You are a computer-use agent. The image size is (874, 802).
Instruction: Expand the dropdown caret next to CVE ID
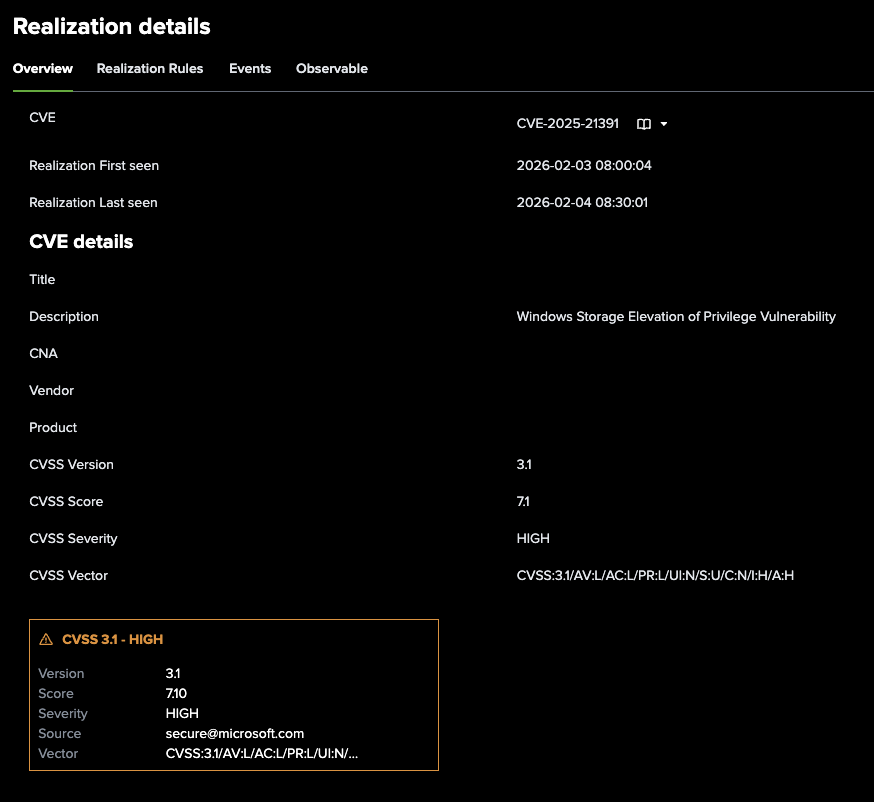click(664, 124)
